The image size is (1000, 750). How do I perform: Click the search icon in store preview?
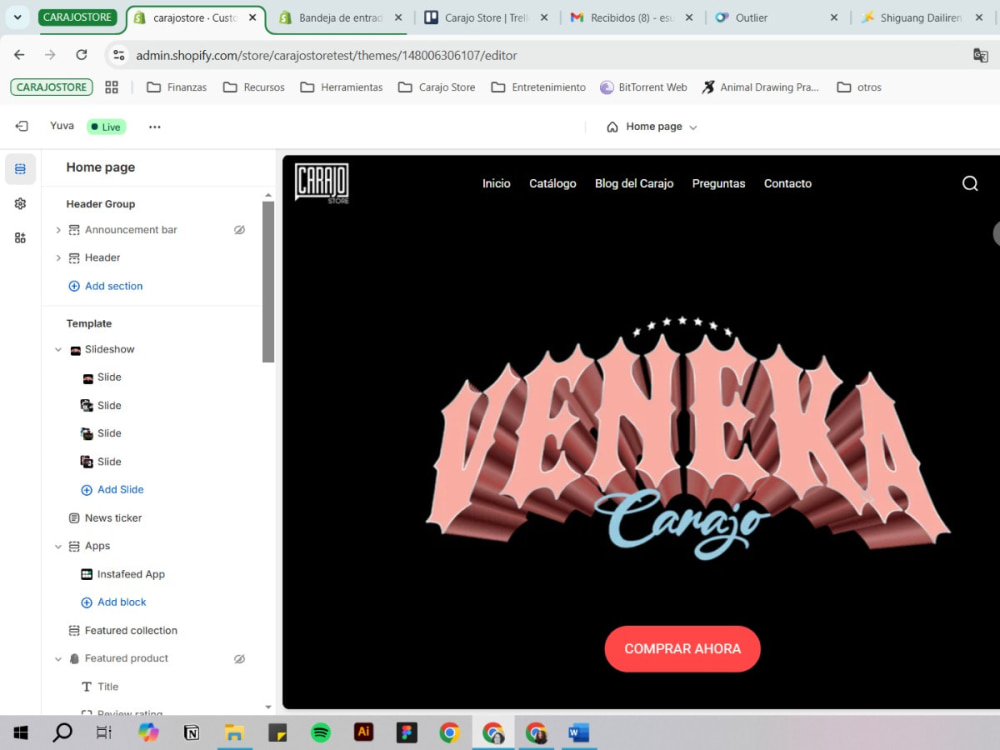click(x=970, y=184)
